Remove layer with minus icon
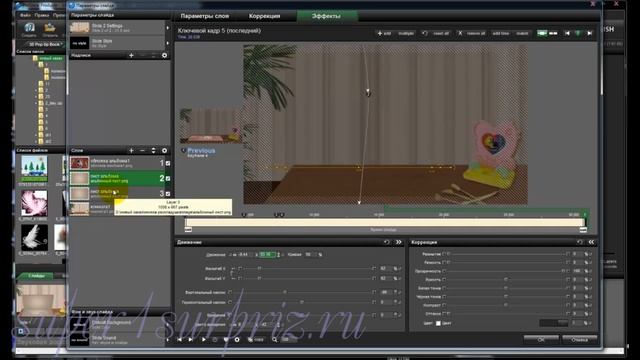This screenshot has height=360, width=640. click(x=142, y=151)
